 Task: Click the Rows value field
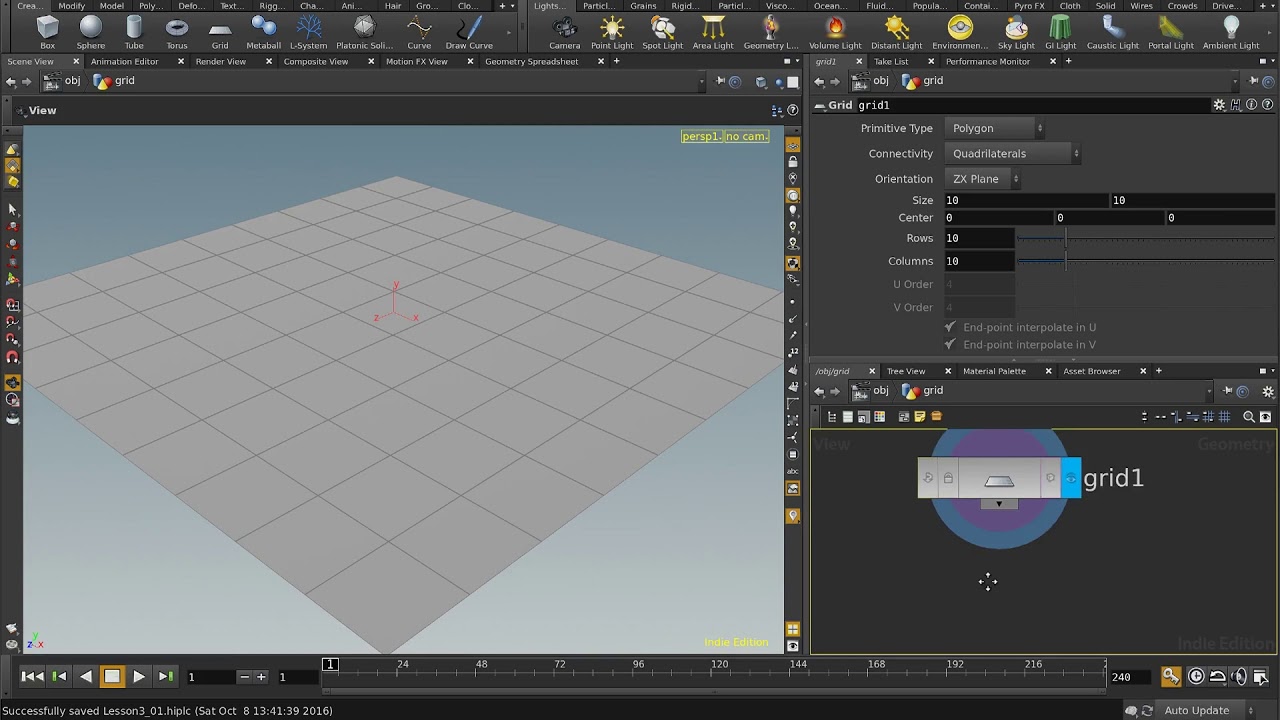click(x=980, y=238)
